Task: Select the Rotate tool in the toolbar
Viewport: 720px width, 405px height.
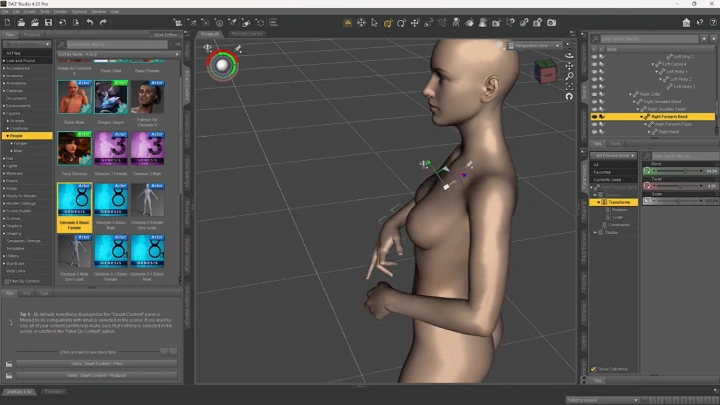Action: point(401,22)
